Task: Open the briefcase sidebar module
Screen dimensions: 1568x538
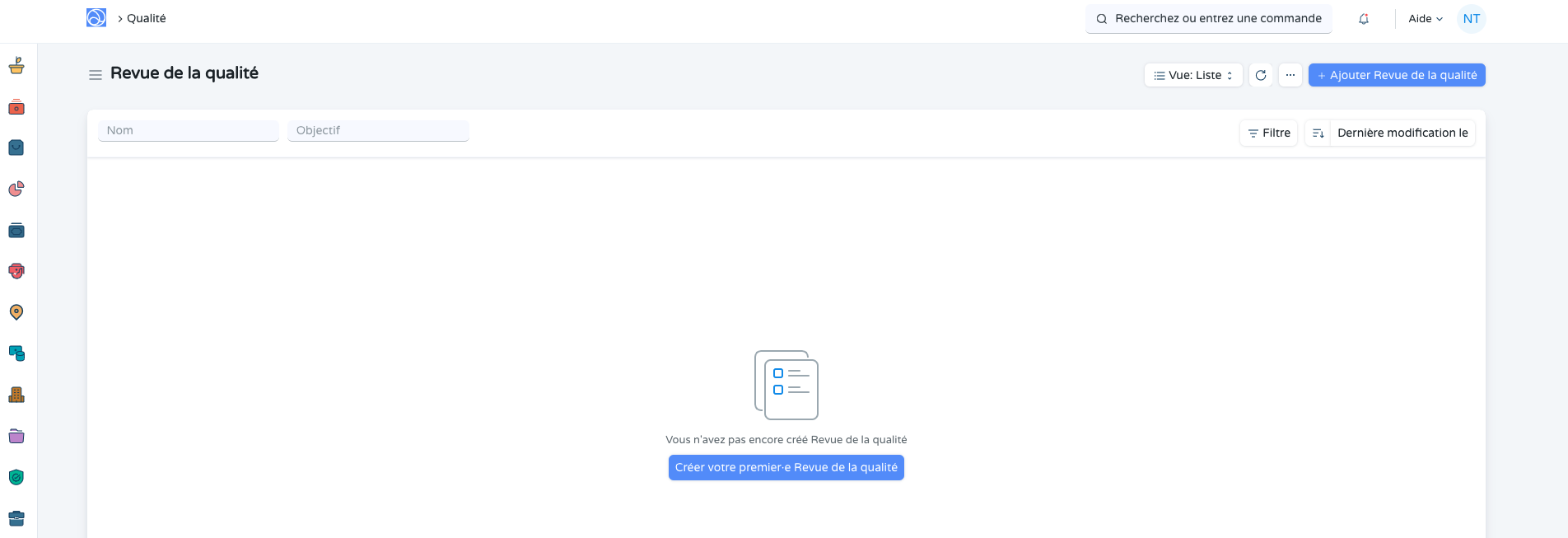Action: pyautogui.click(x=16, y=518)
